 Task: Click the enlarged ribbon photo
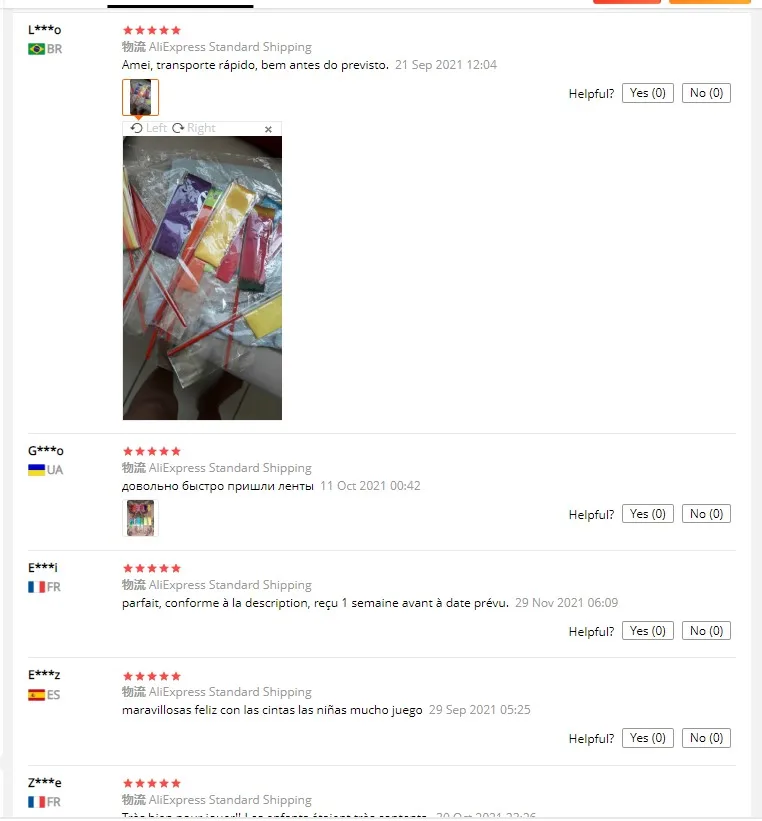coord(202,278)
